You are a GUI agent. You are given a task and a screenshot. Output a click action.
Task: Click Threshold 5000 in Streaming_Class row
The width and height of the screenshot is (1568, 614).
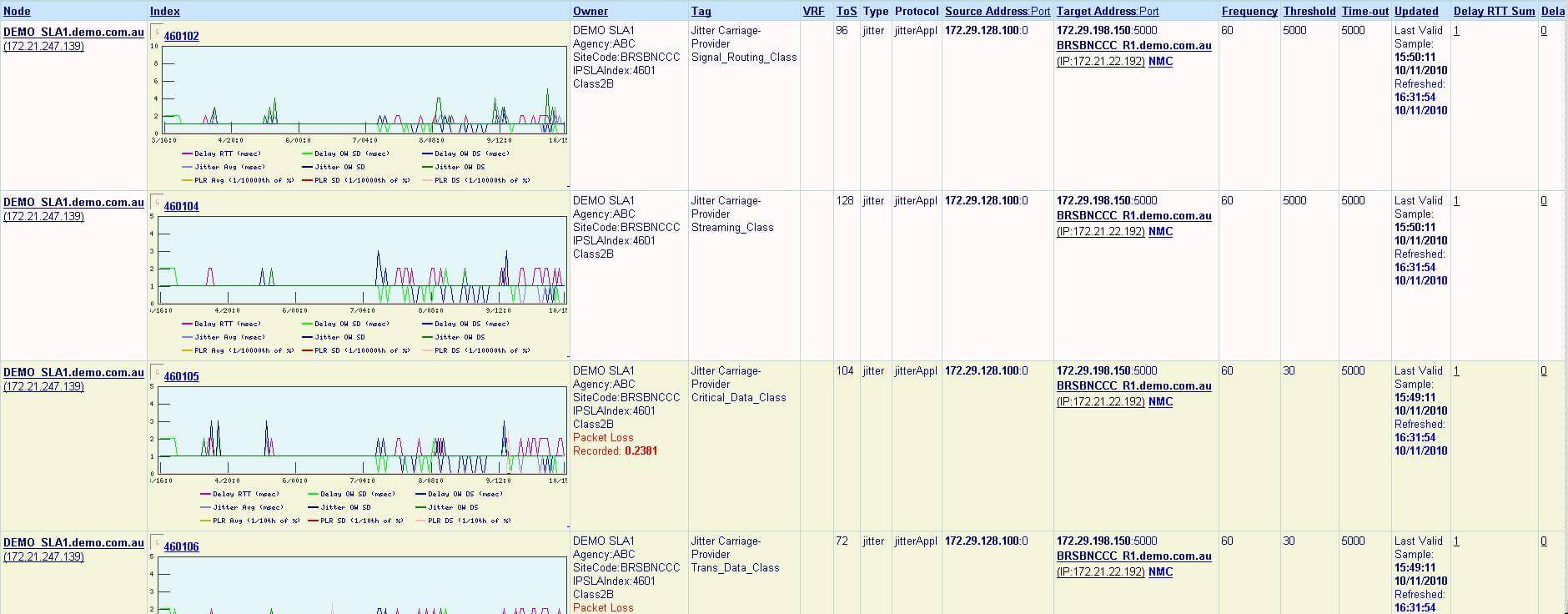pos(1294,200)
